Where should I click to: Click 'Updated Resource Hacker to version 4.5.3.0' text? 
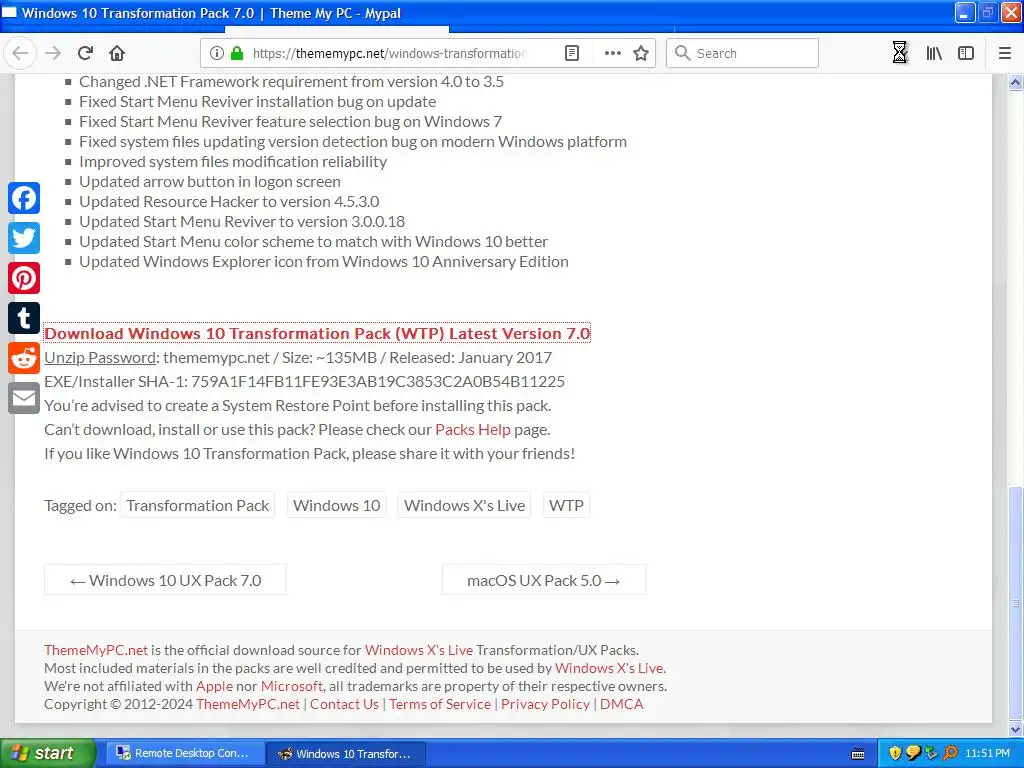click(x=229, y=202)
